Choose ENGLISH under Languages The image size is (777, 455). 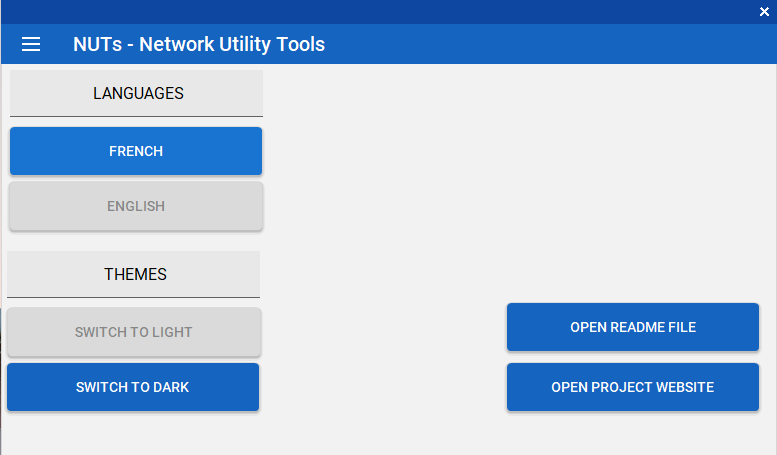[136, 206]
